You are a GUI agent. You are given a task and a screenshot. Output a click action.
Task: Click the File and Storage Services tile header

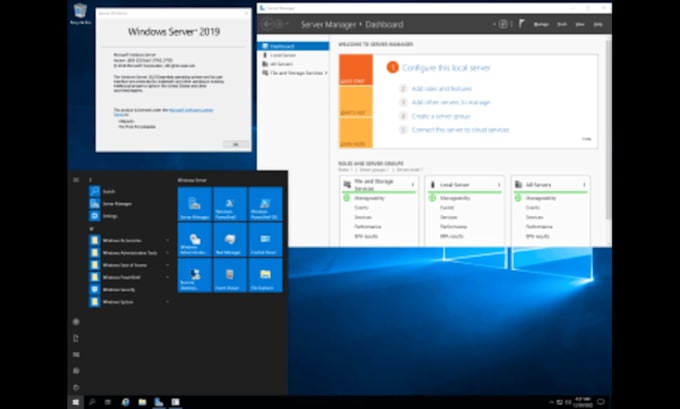click(379, 184)
